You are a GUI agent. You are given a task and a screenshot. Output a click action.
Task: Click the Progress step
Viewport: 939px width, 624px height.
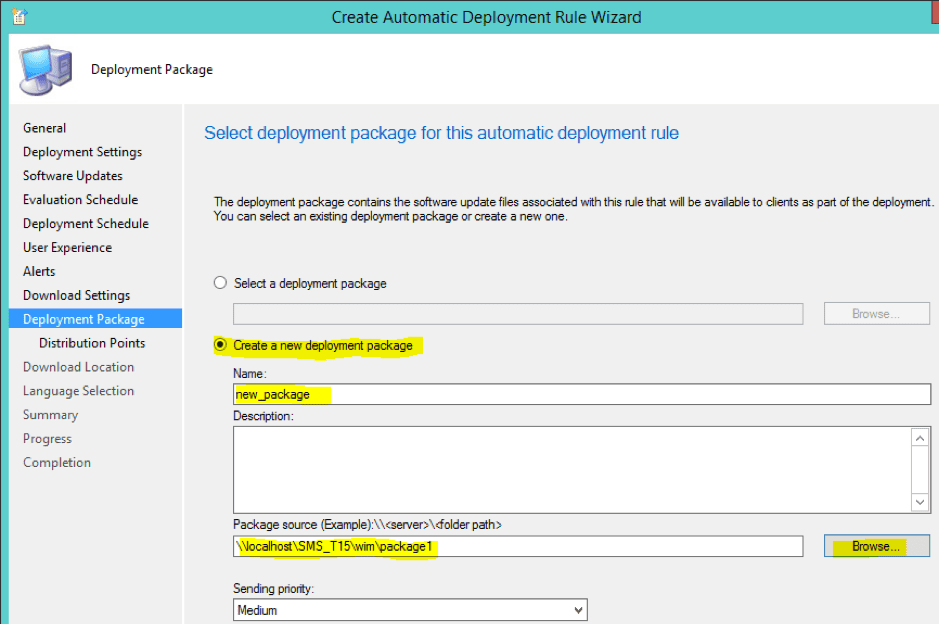coord(47,438)
